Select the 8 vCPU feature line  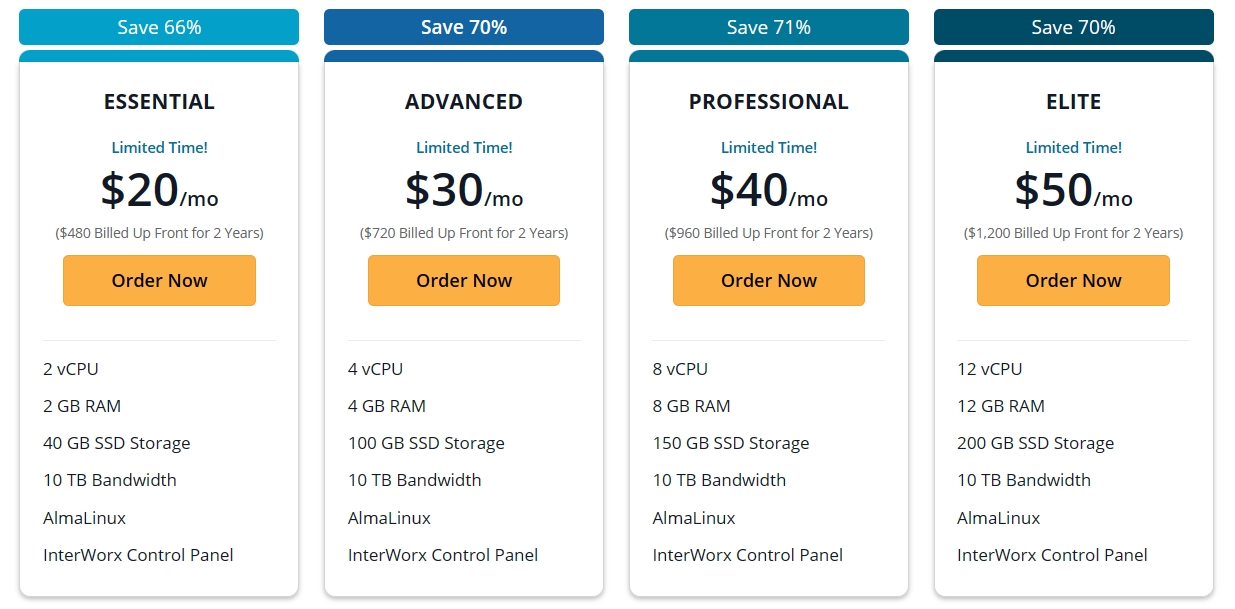[x=680, y=369]
